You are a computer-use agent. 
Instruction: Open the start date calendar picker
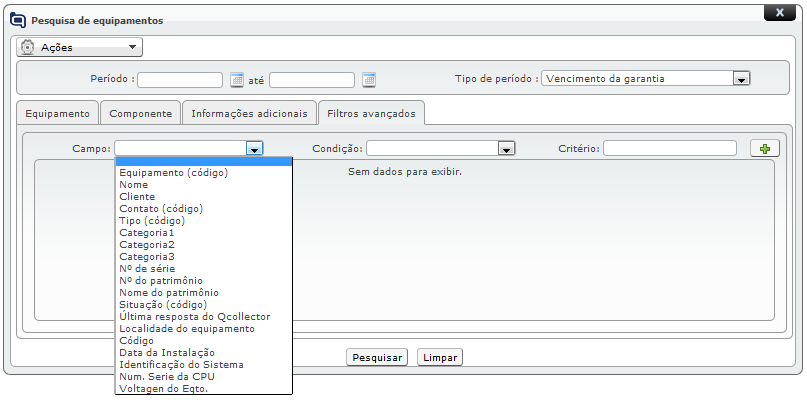coord(237,80)
